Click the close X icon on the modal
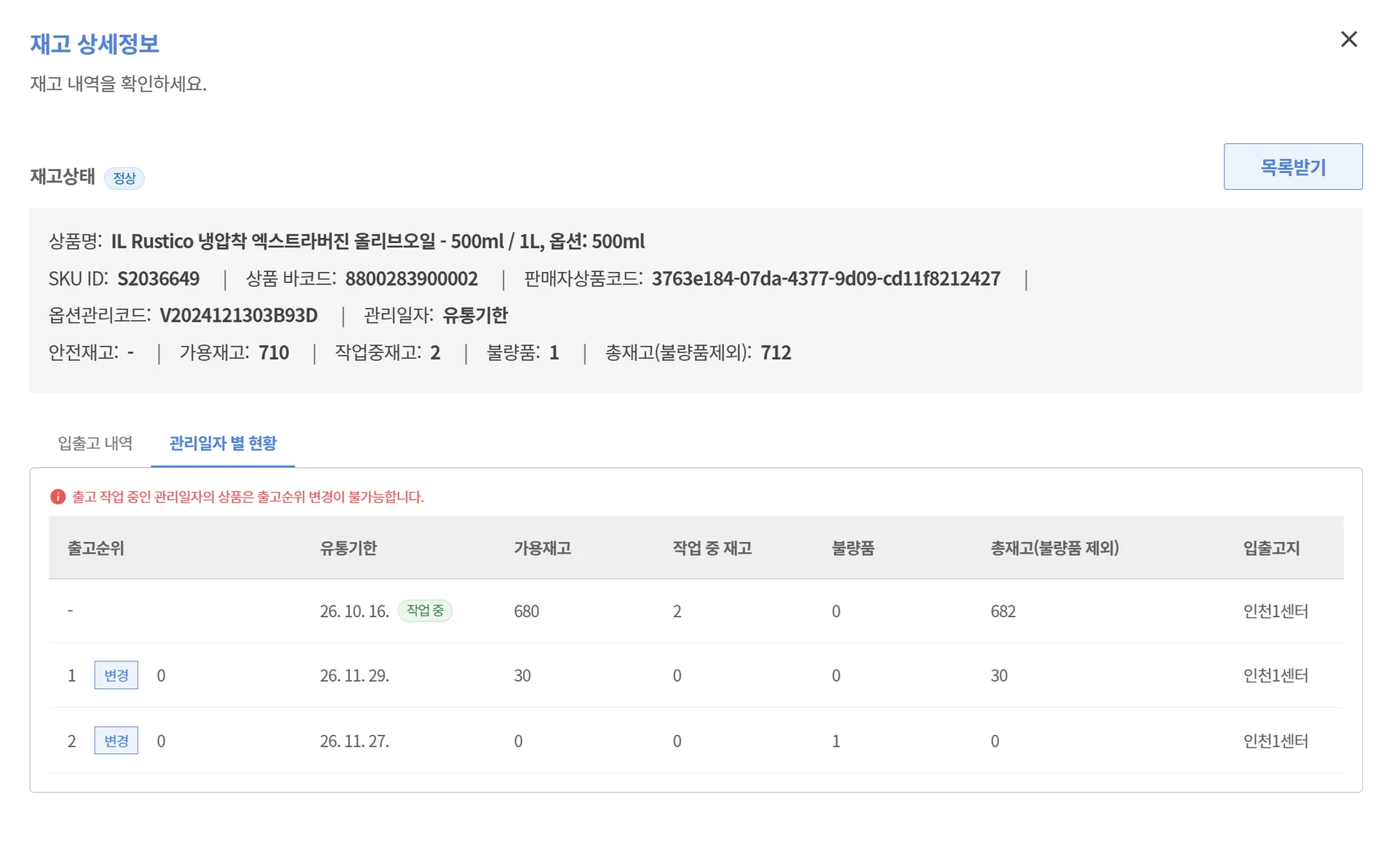 (1350, 40)
